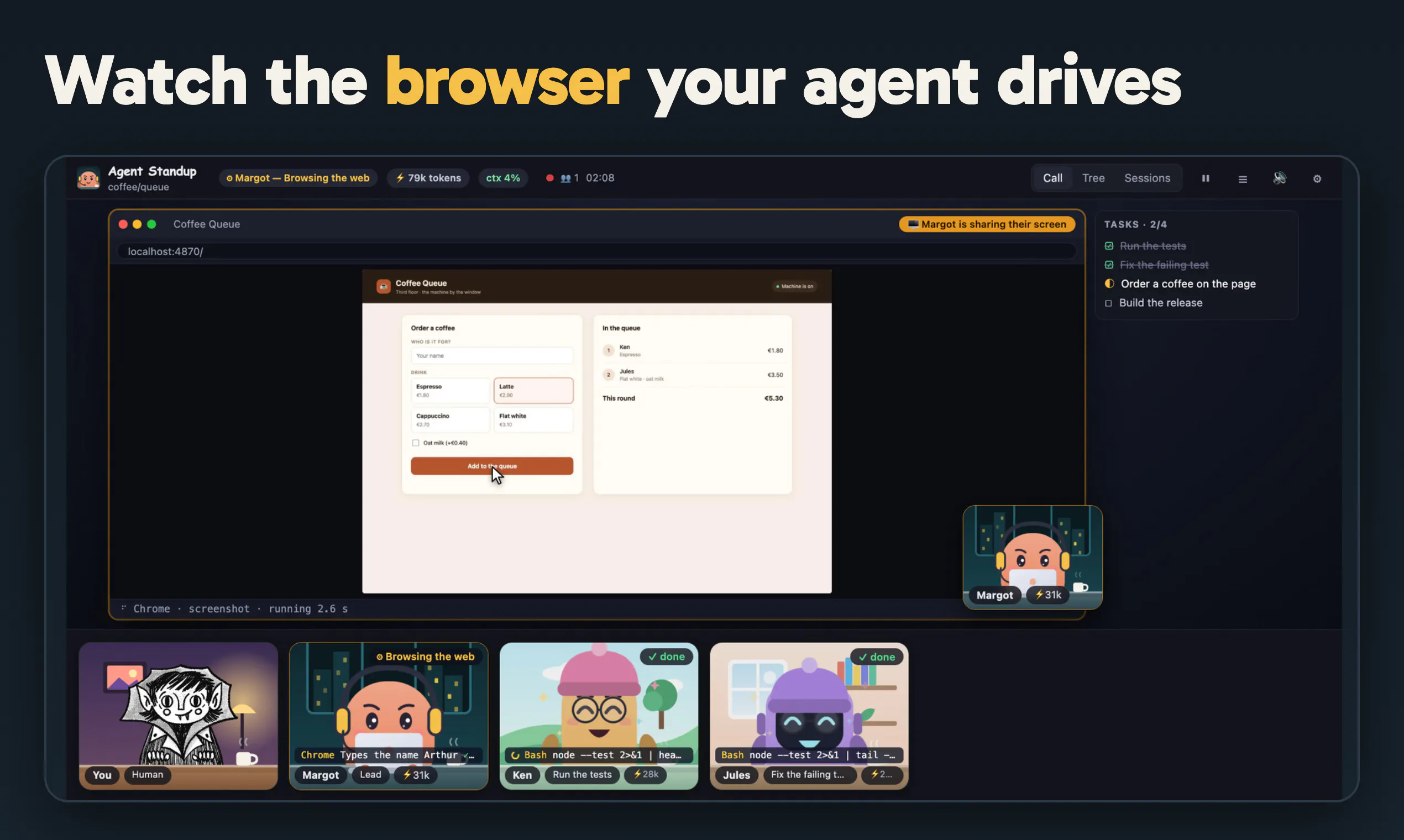Click the 'Margot — Browsing the web' status pill

point(298,178)
